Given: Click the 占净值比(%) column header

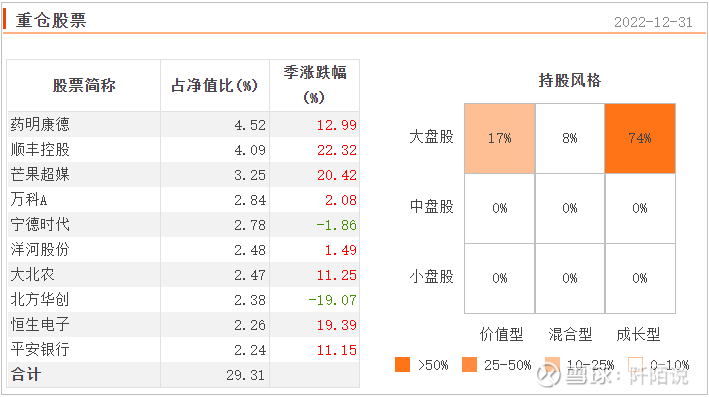Looking at the screenshot, I should click(214, 85).
